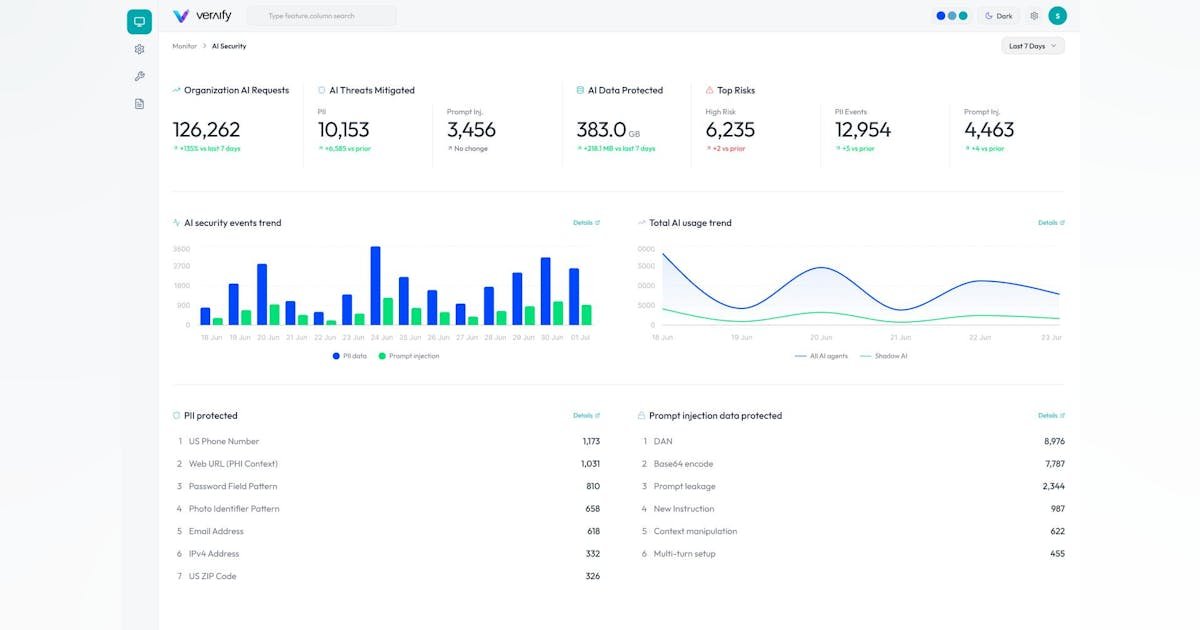Select the New Instruction row

pyautogui.click(x=852, y=509)
